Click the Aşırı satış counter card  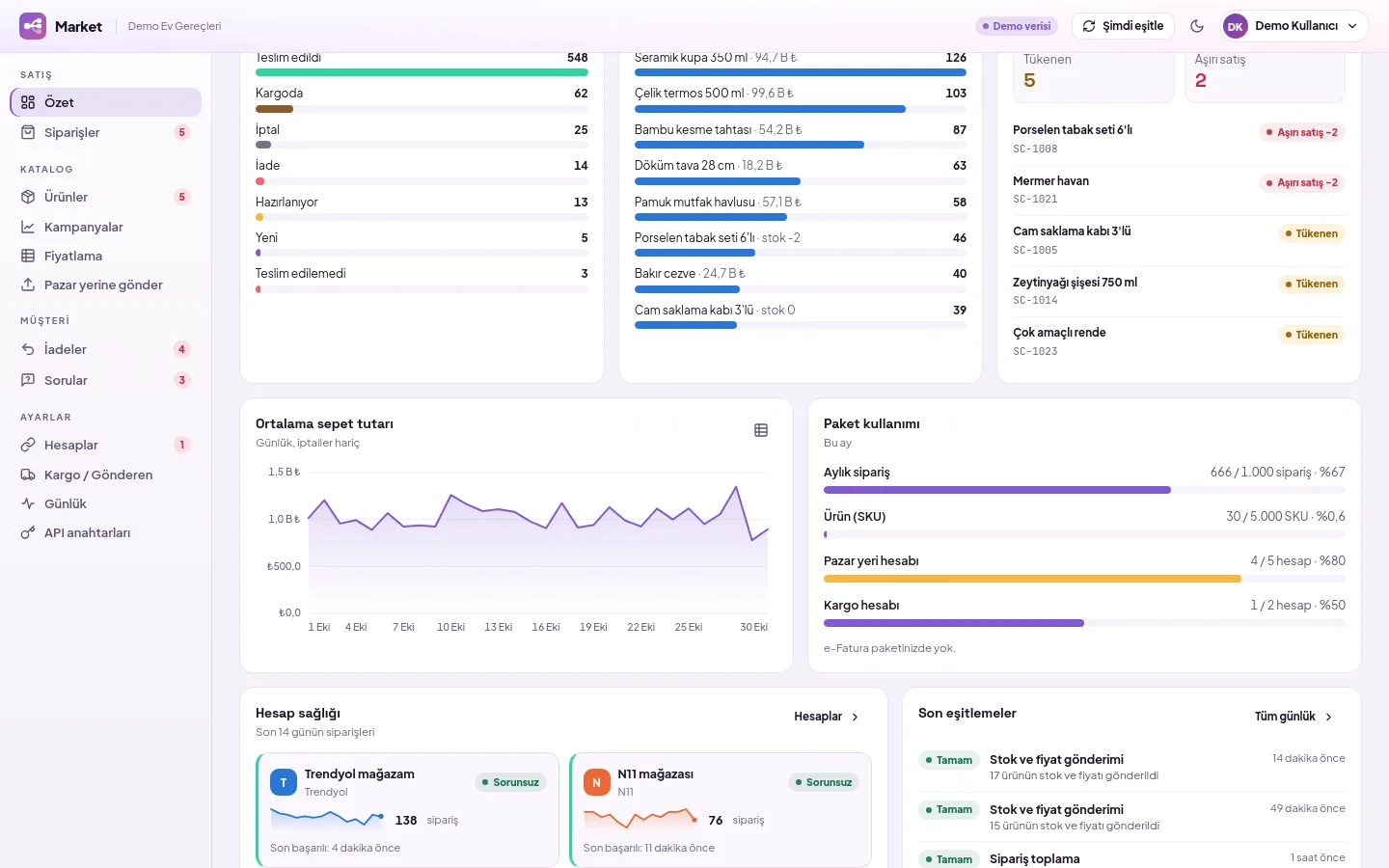click(1265, 75)
